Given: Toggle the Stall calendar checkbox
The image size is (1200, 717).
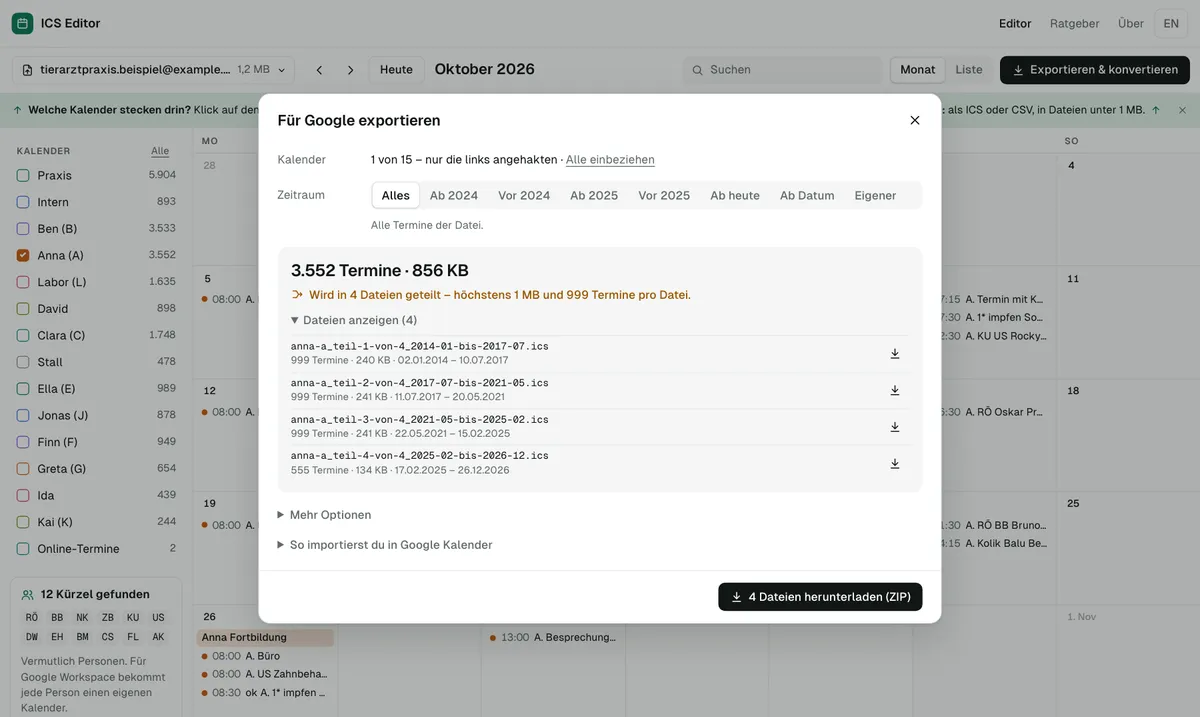Looking at the screenshot, I should point(23,362).
